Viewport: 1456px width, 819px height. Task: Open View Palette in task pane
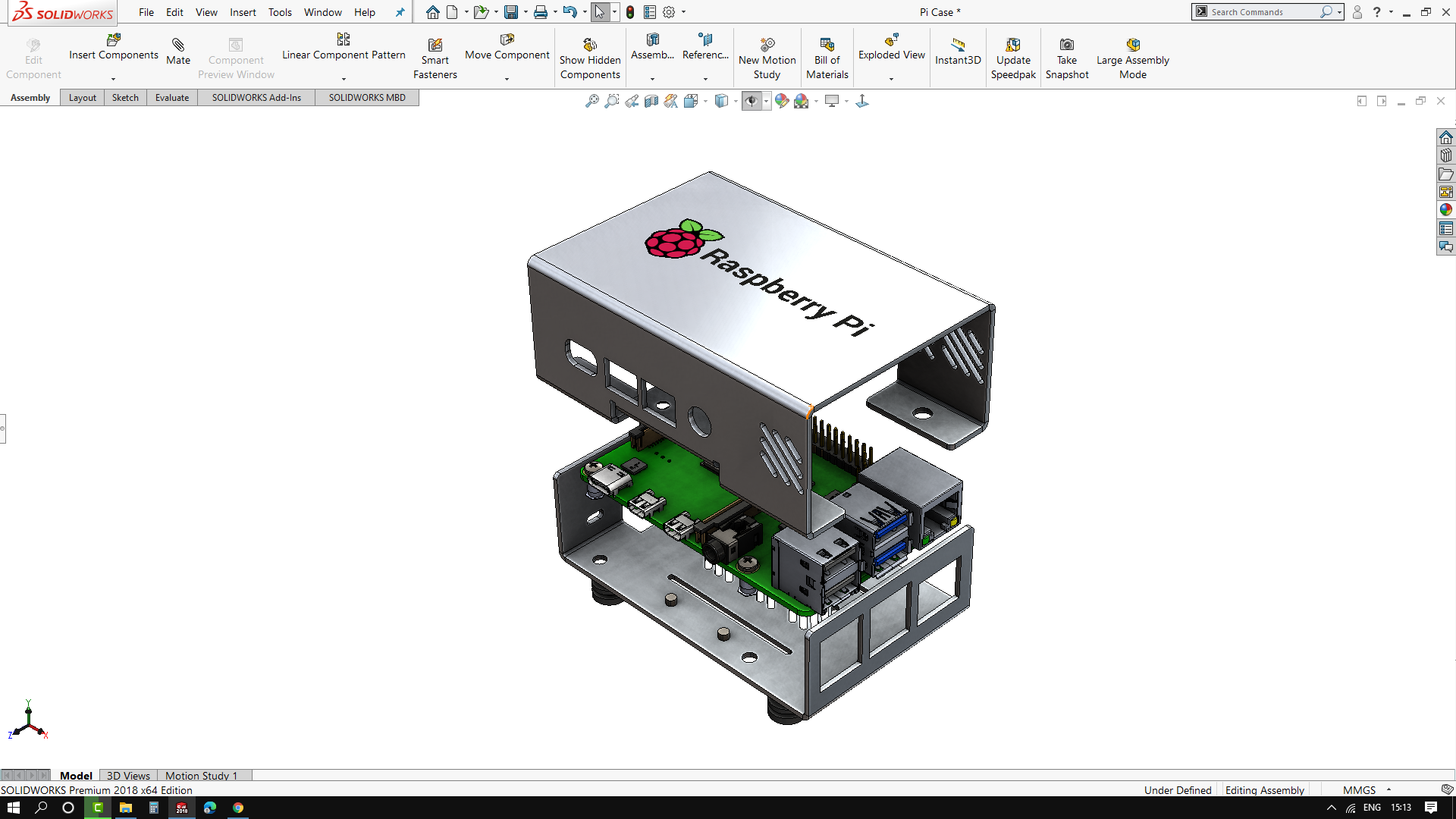(1445, 192)
